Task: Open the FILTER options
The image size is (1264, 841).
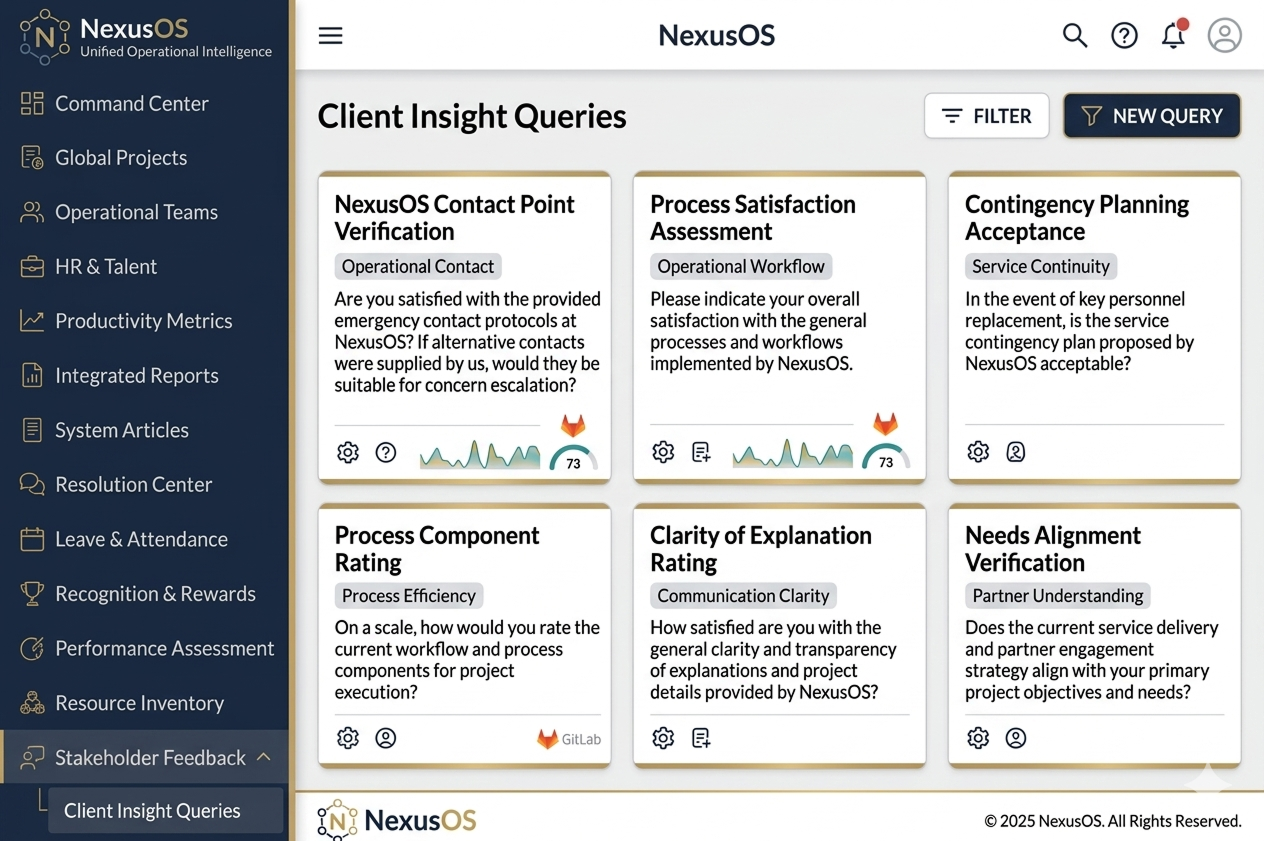Action: pyautogui.click(x=986, y=116)
